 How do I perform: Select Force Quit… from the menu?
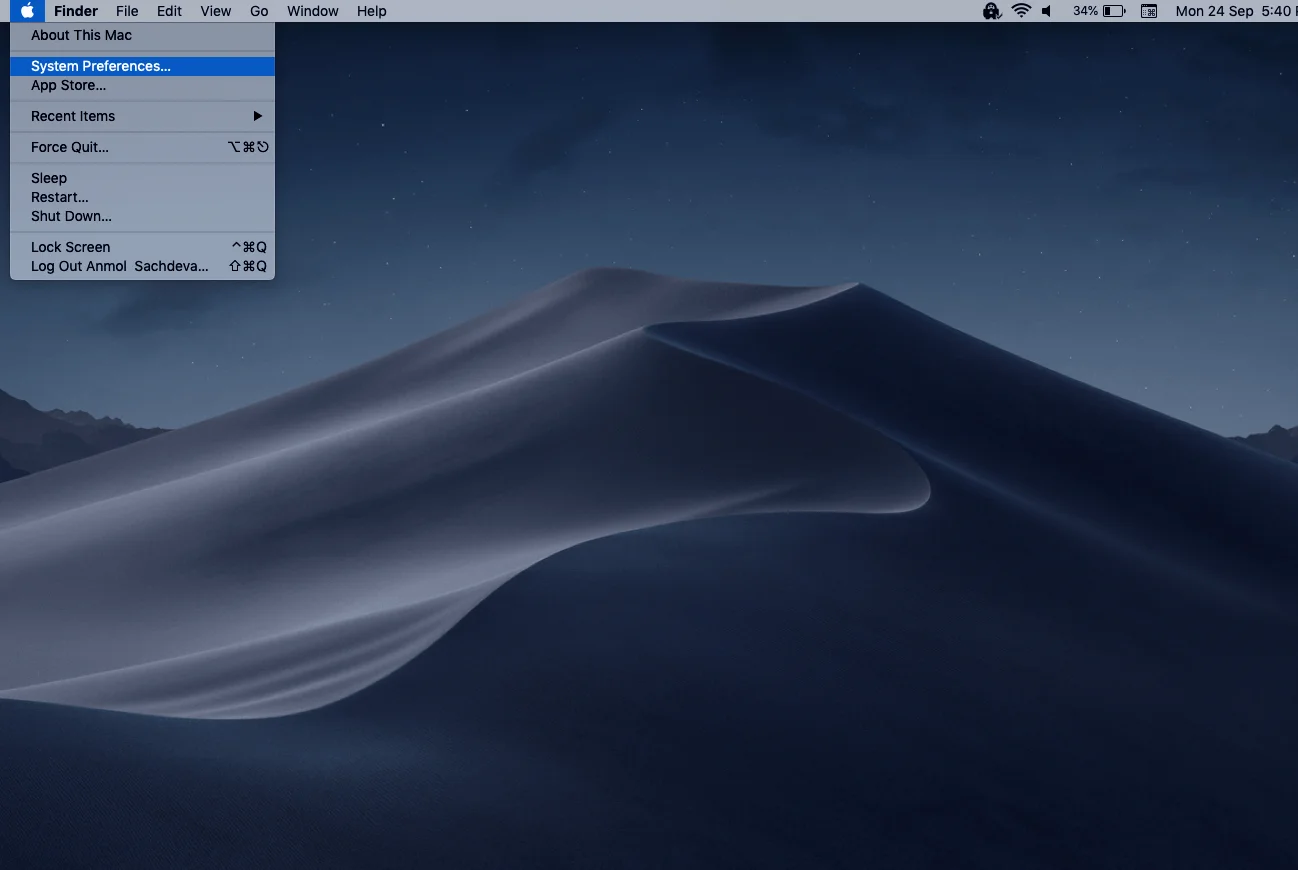[x=70, y=147]
